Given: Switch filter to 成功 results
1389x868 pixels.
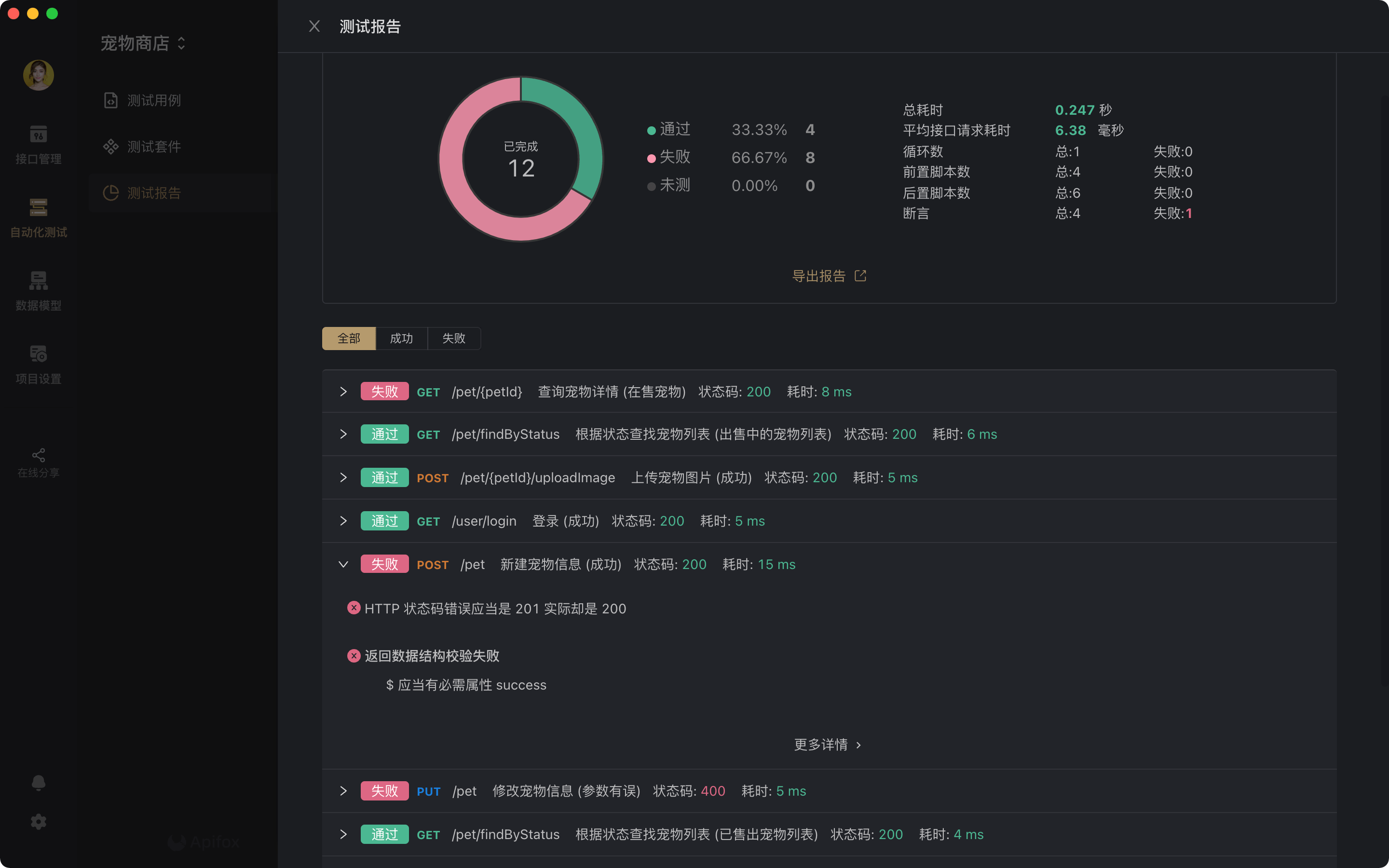Looking at the screenshot, I should [x=401, y=338].
